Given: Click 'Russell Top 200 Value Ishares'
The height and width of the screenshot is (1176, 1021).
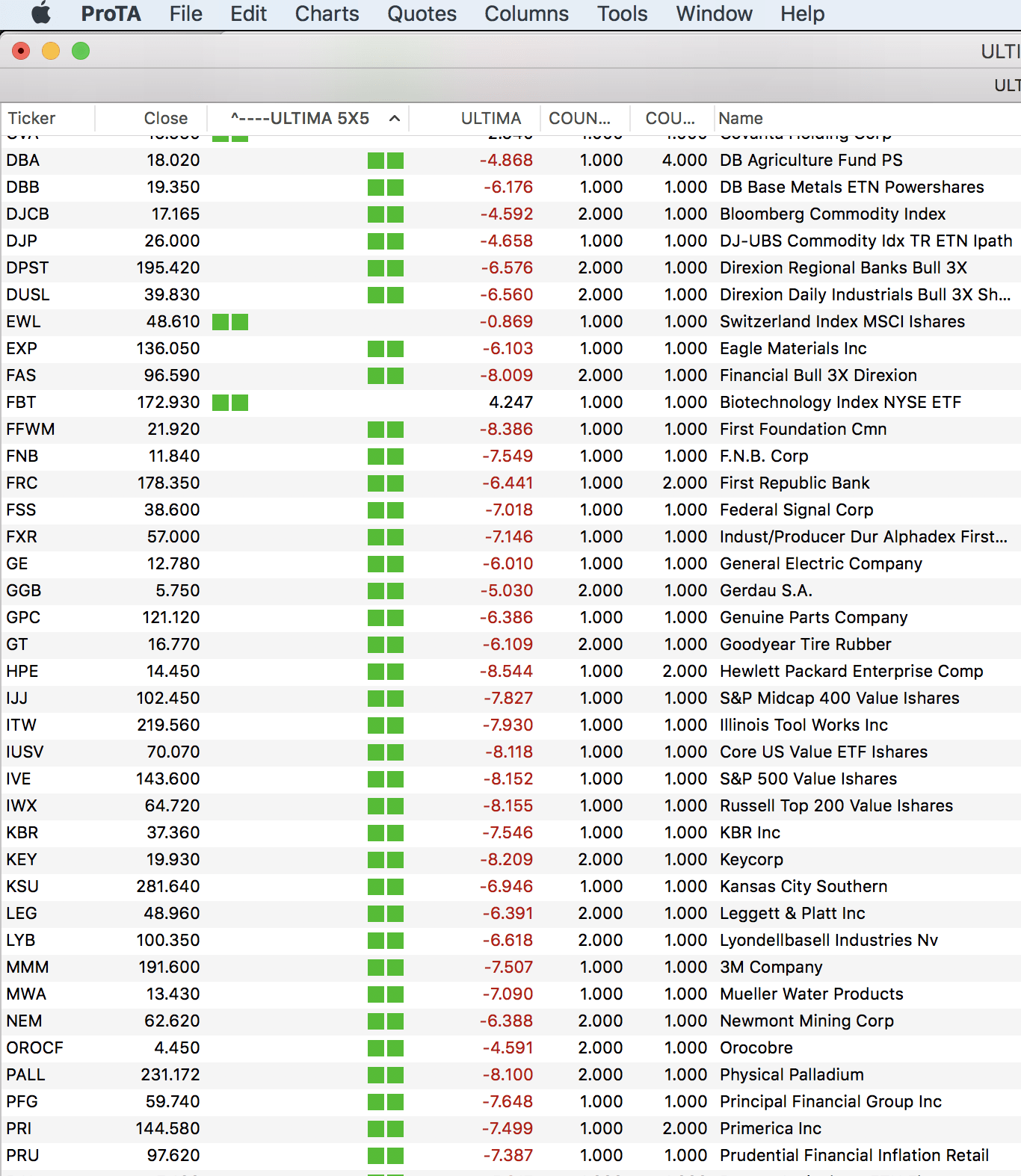Looking at the screenshot, I should click(x=836, y=806).
